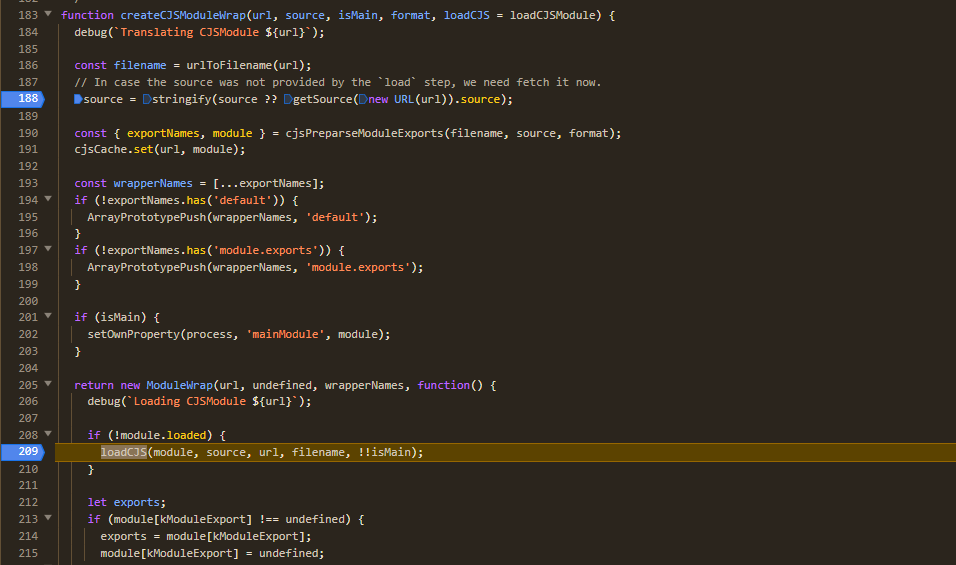Click the inline breakpoint marker before 'source ='

[x=78, y=100]
